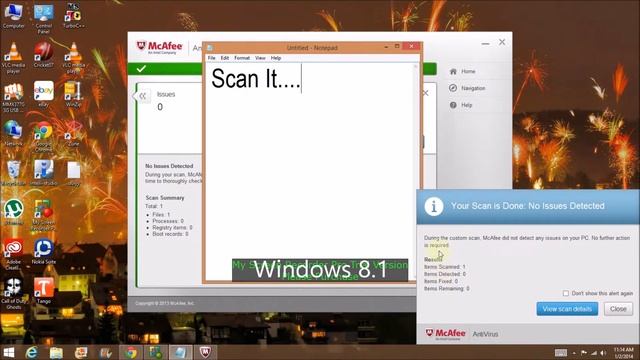The image size is (640, 360).
Task: Open Notepad View menu
Action: (x=260, y=58)
